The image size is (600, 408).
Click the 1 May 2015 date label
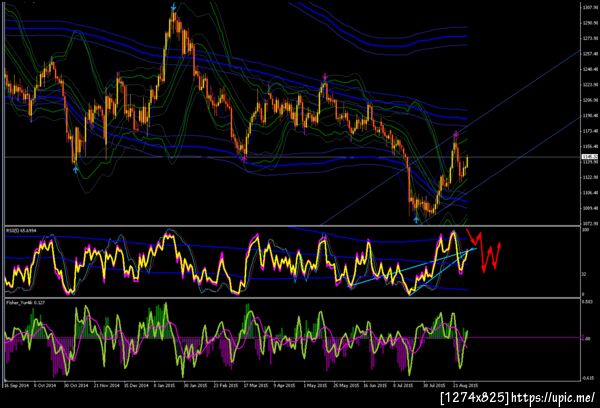(315, 385)
